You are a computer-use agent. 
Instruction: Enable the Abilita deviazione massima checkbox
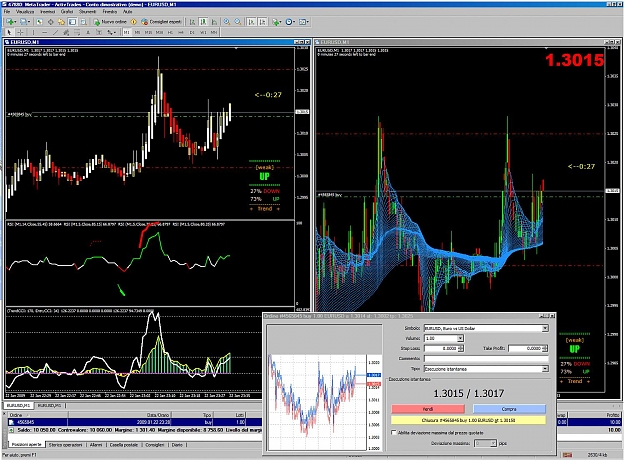(x=394, y=432)
